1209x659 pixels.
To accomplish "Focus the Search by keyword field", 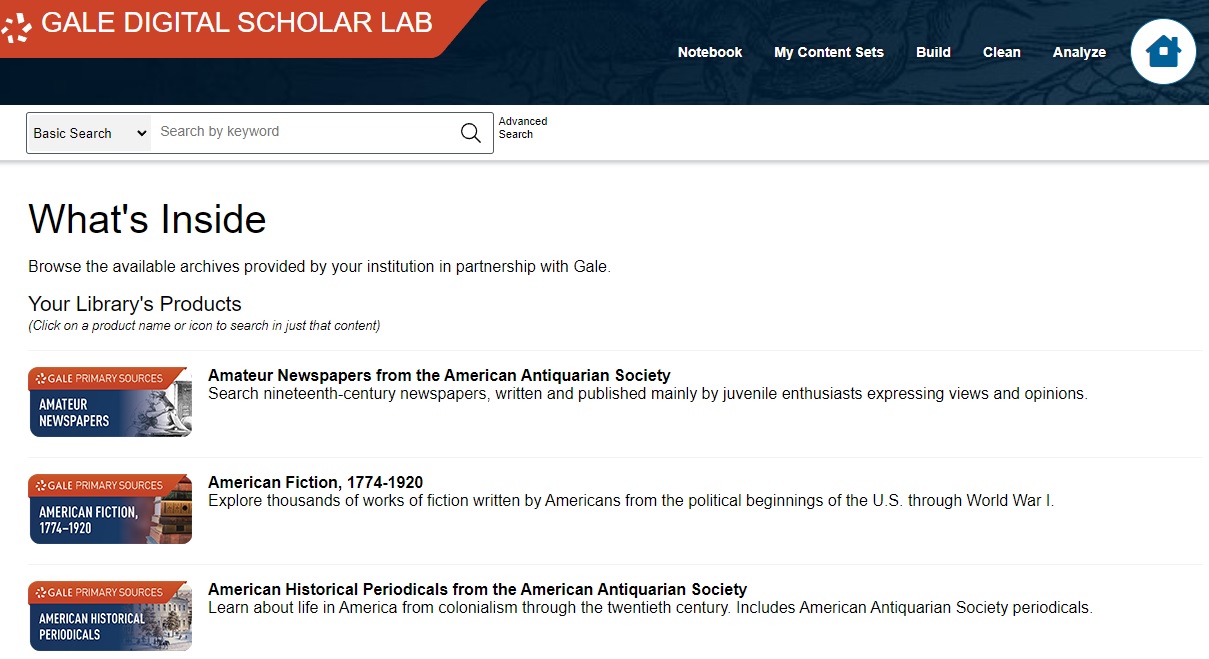I will tap(303, 132).
